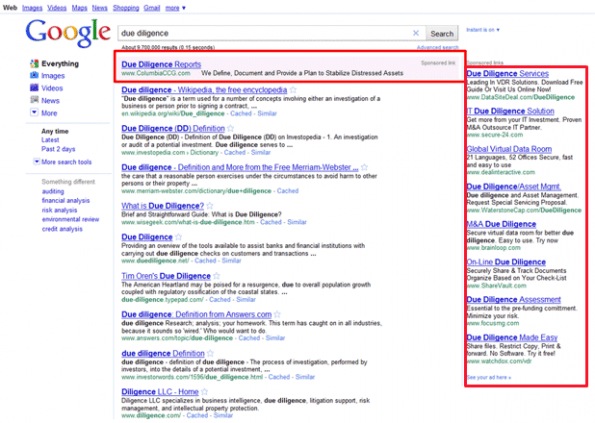Image resolution: width=595 pixels, height=423 pixels.
Task: Open Similar link for investopedia result
Action: (261, 153)
